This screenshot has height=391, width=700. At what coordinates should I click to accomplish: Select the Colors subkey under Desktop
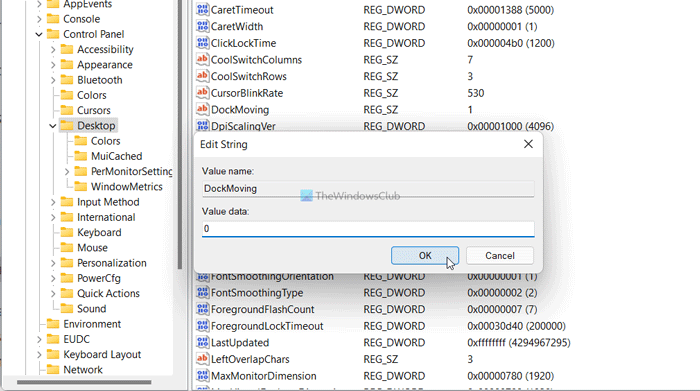tap(105, 141)
